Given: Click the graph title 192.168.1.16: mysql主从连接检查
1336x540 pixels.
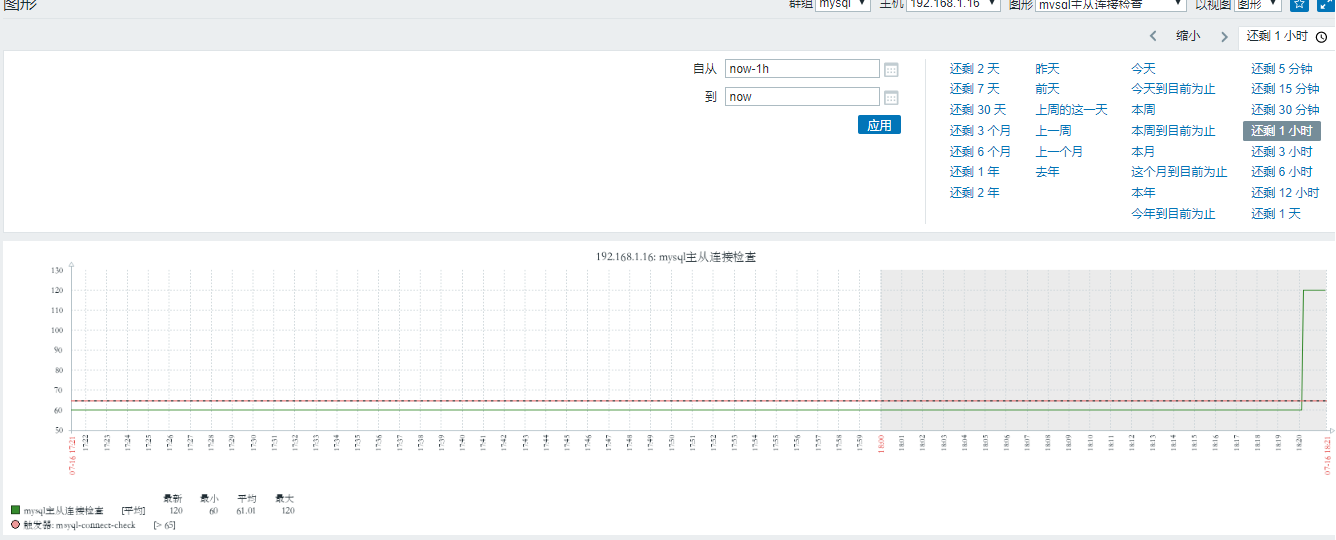Looking at the screenshot, I should click(x=675, y=257).
